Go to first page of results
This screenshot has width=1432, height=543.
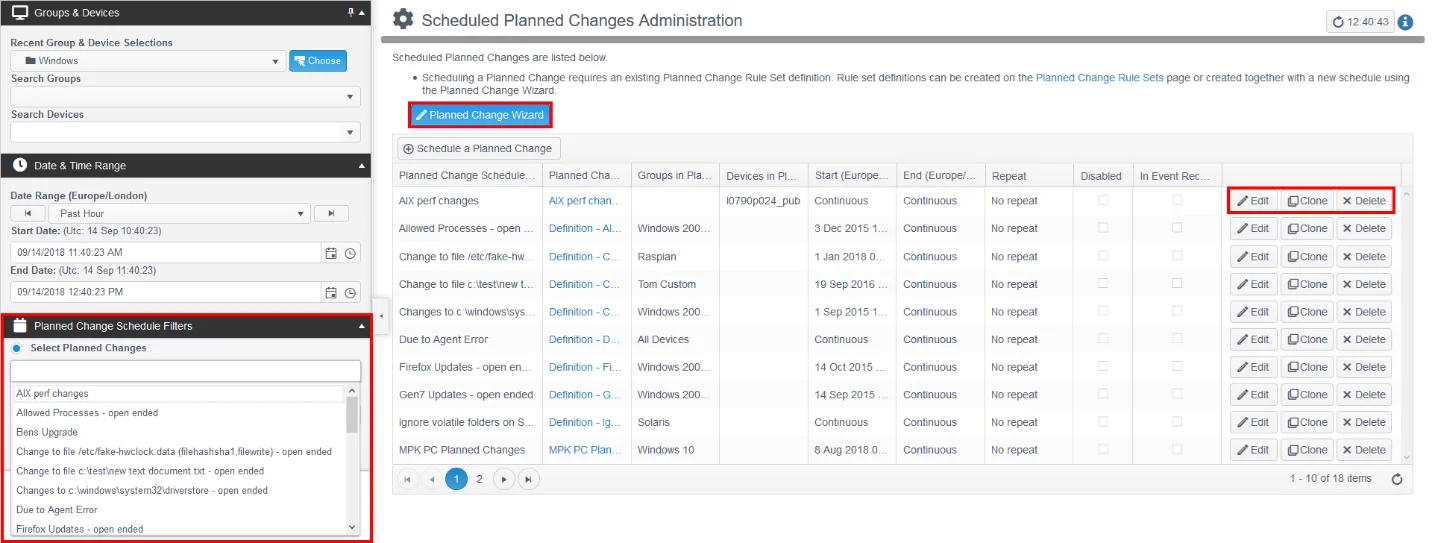click(408, 479)
